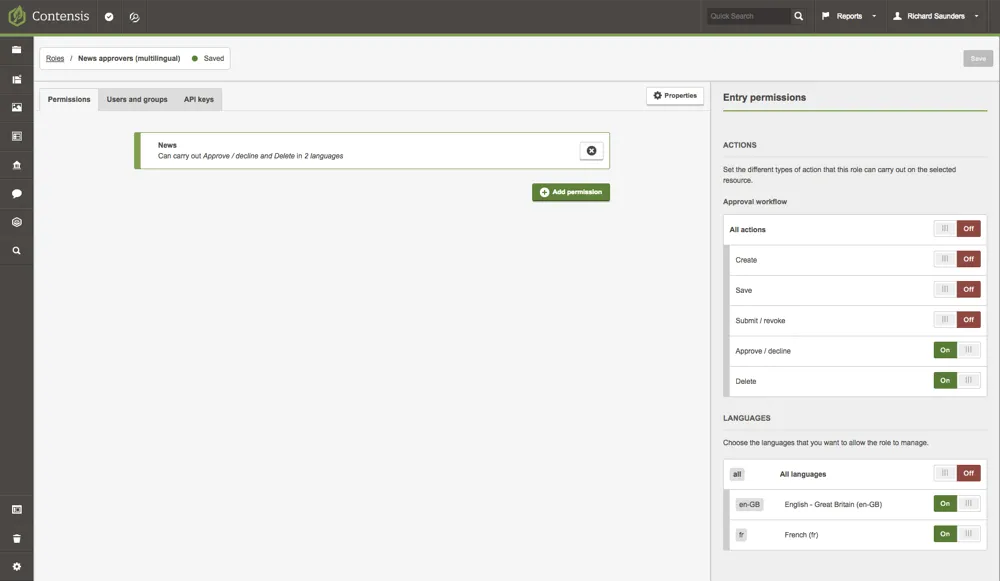
Task: Open the content entries sidebar icon
Action: (x=17, y=80)
